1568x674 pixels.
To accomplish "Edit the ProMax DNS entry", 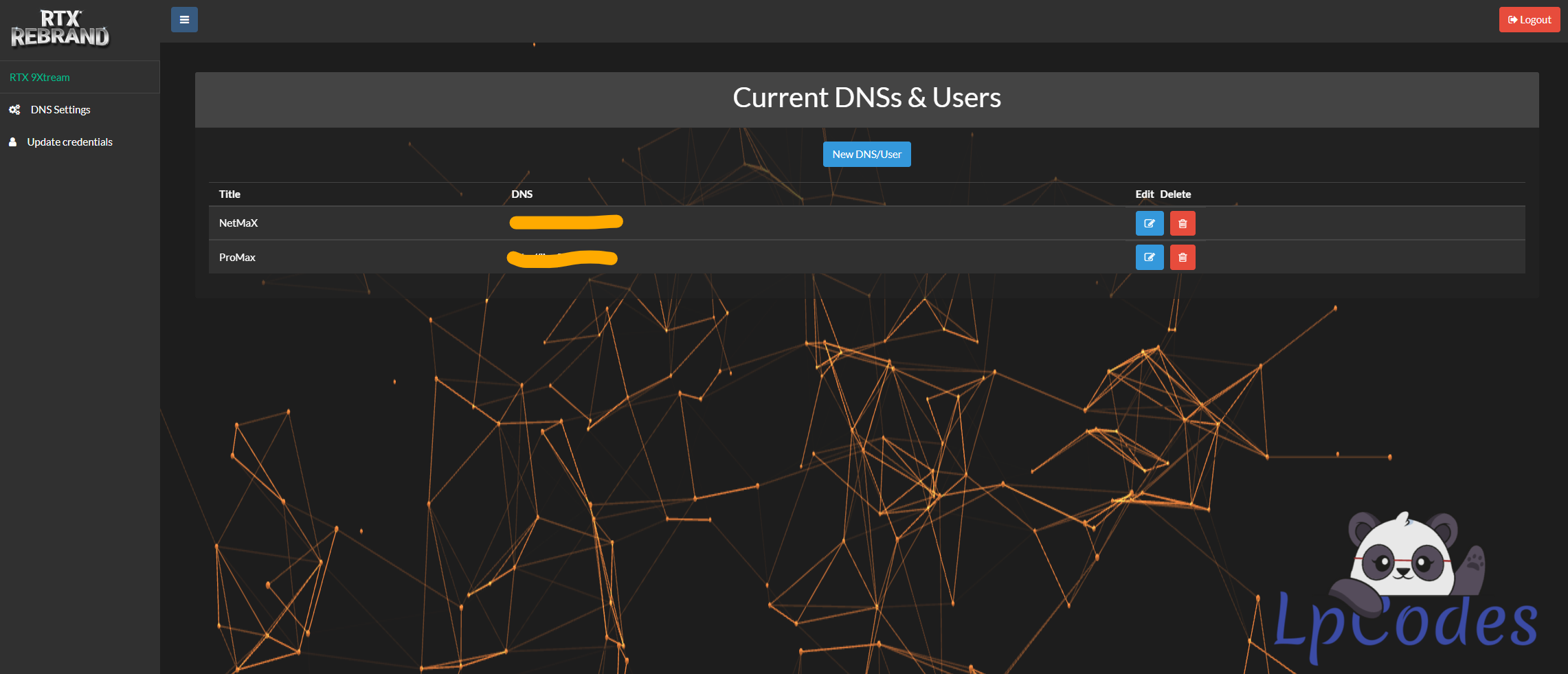I will coord(1149,258).
